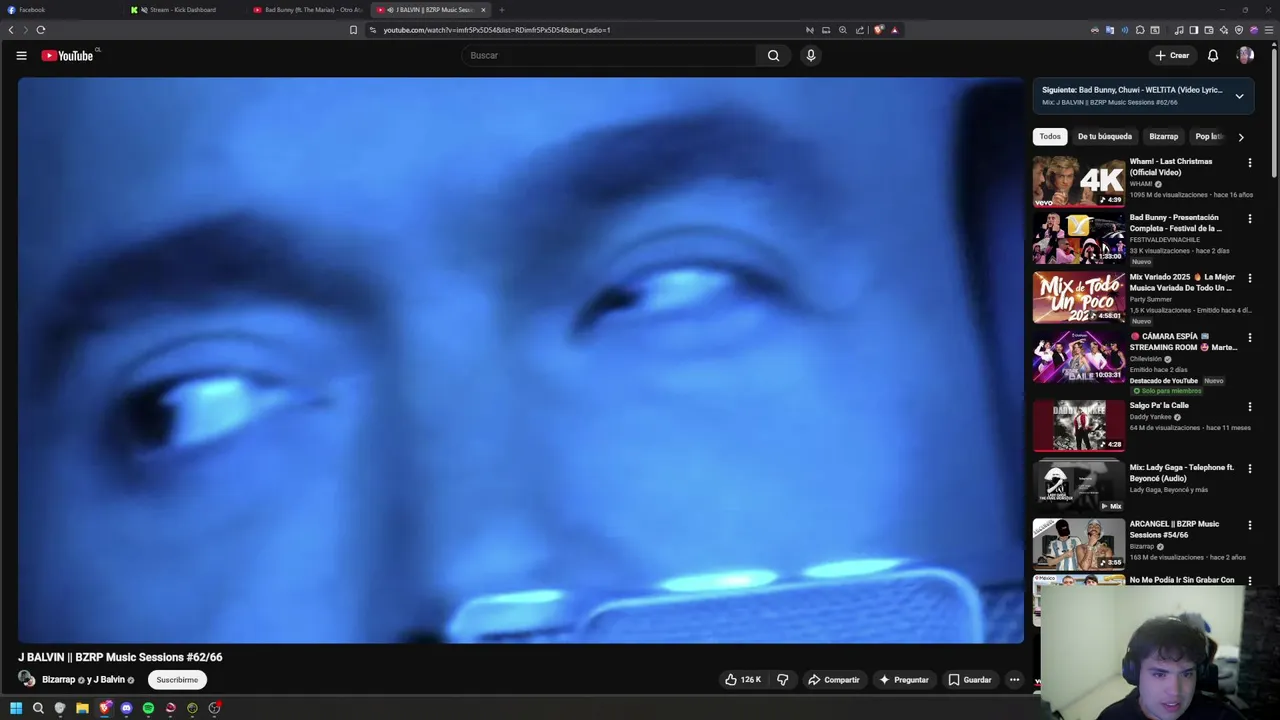Viewport: 1280px width, 720px height.
Task: Click the Crear button
Action: (1172, 55)
